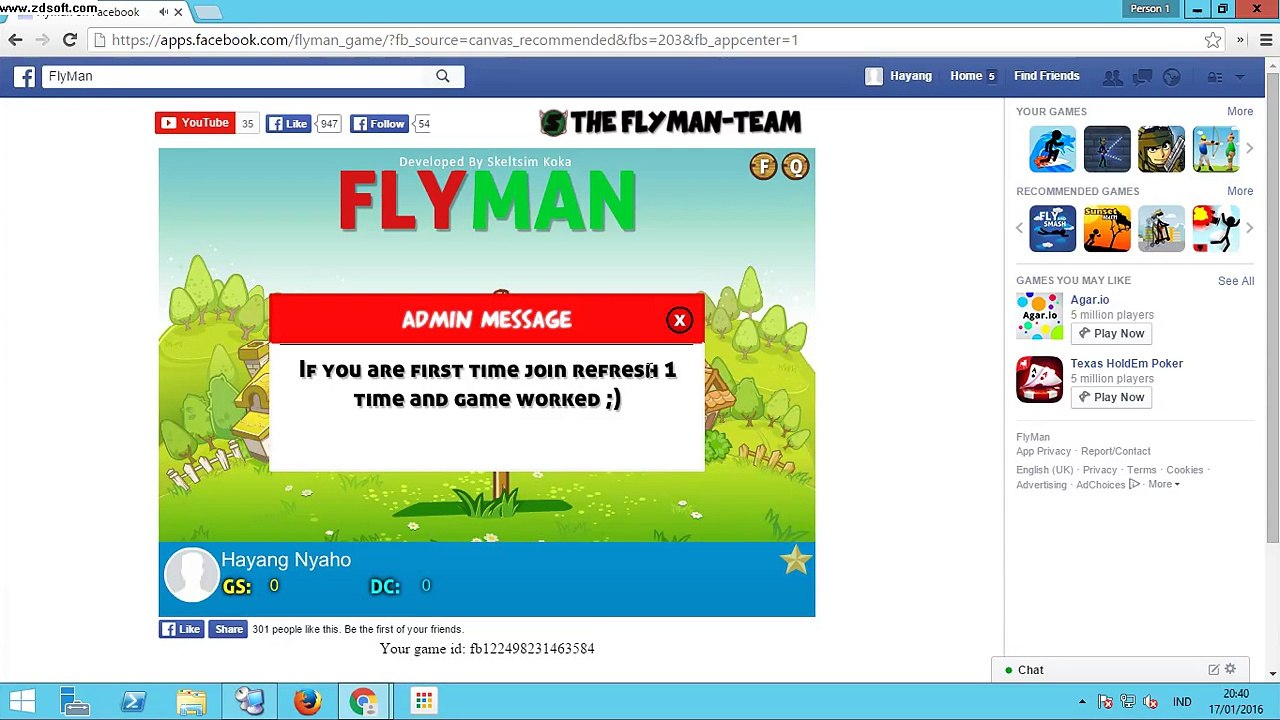Open Find Friends

click(x=1047, y=76)
